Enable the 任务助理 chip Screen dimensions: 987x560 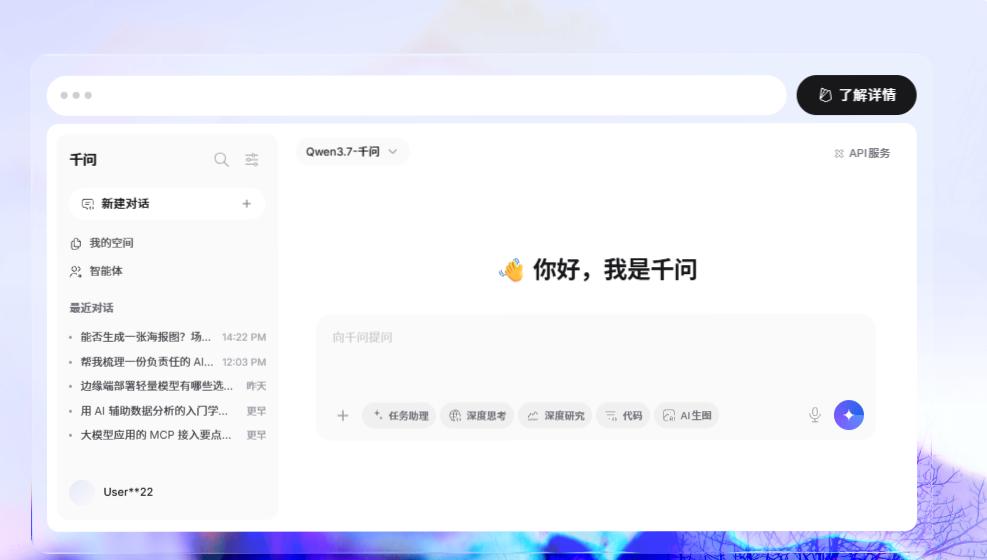(x=399, y=415)
